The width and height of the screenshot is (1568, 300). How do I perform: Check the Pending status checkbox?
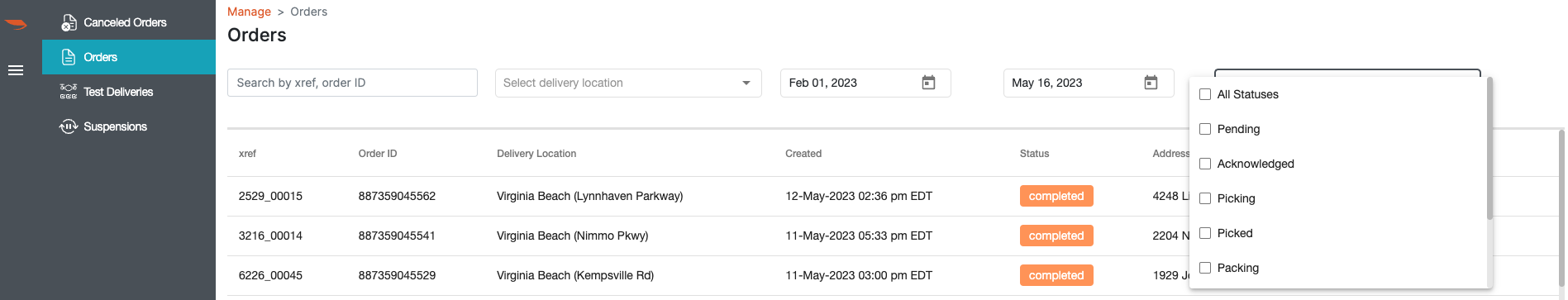pos(1205,129)
